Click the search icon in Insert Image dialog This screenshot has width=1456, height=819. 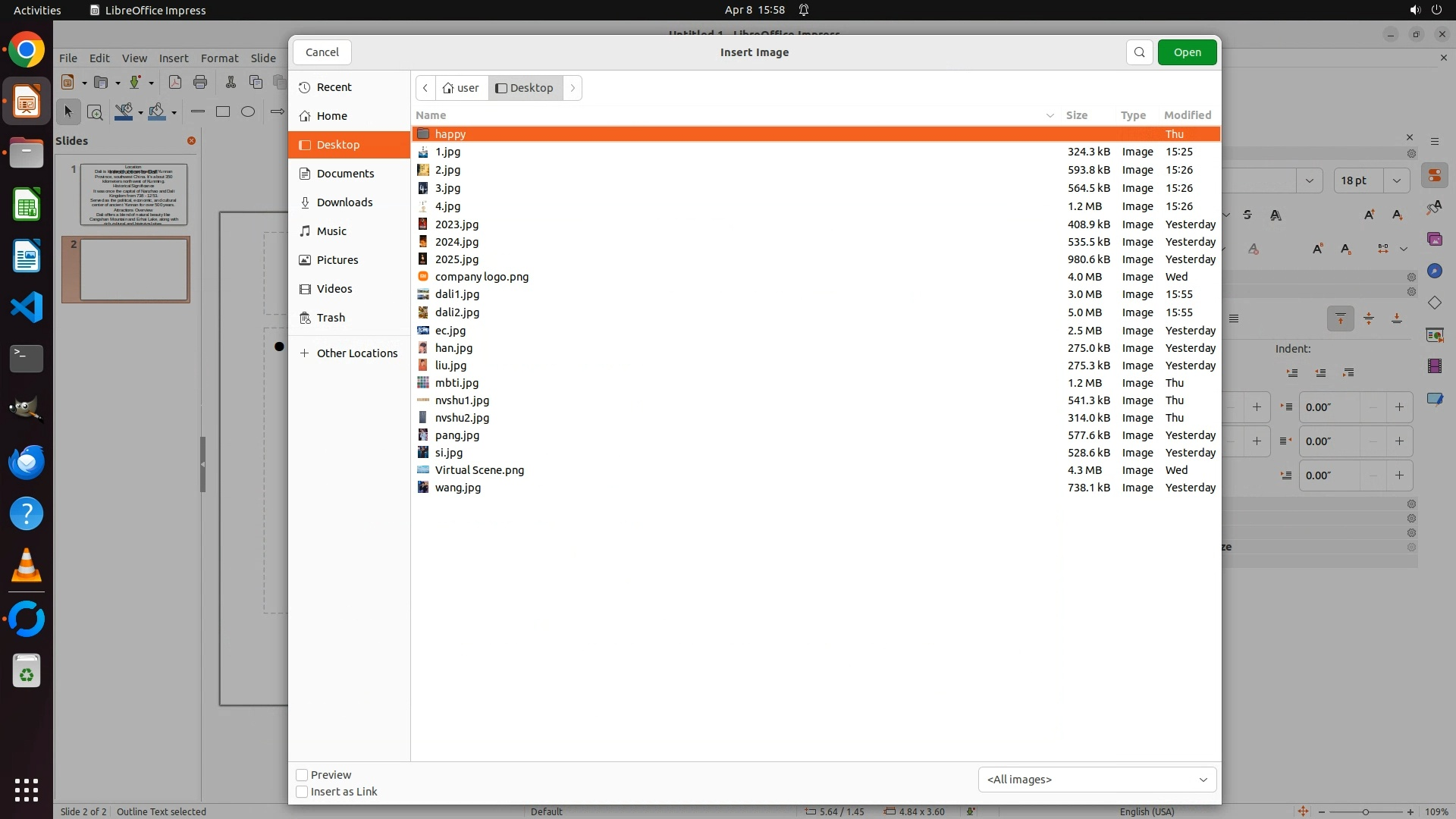(1139, 52)
